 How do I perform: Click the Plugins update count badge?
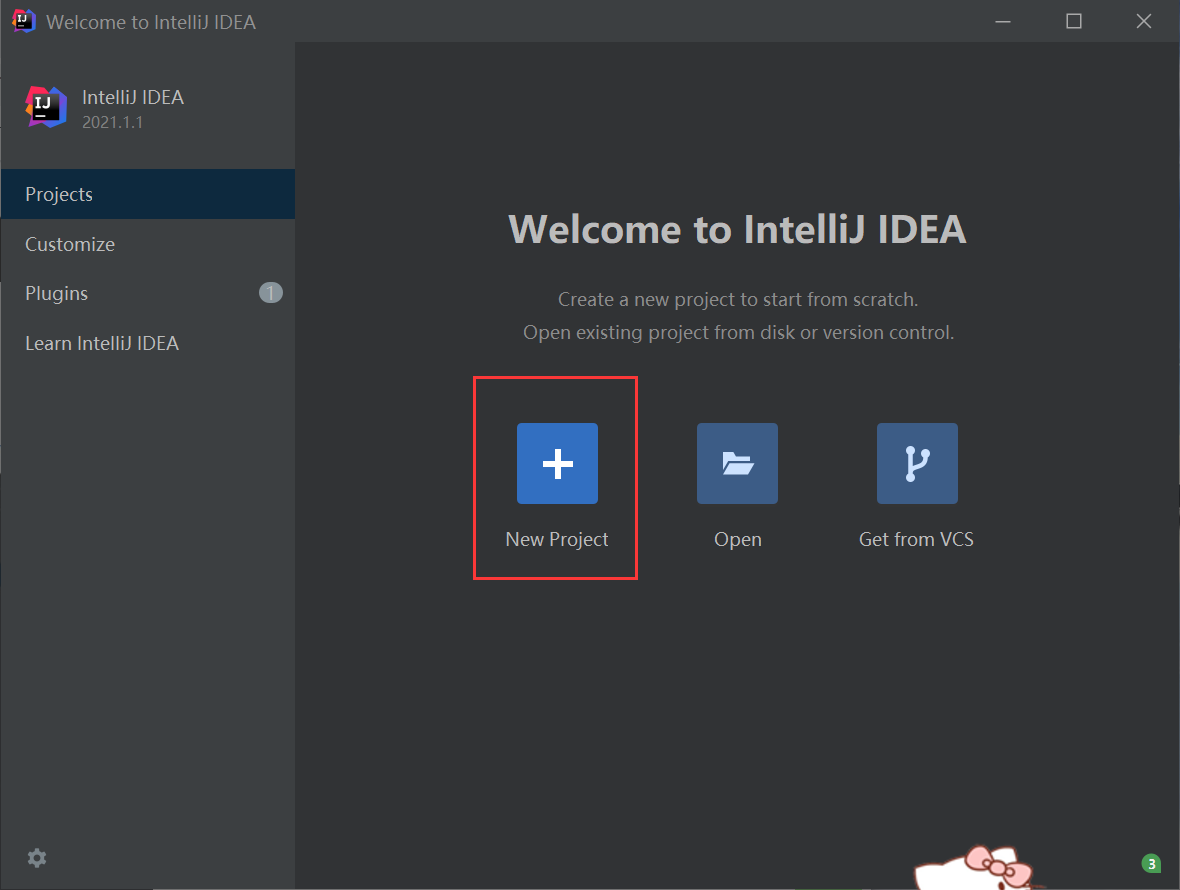(271, 293)
